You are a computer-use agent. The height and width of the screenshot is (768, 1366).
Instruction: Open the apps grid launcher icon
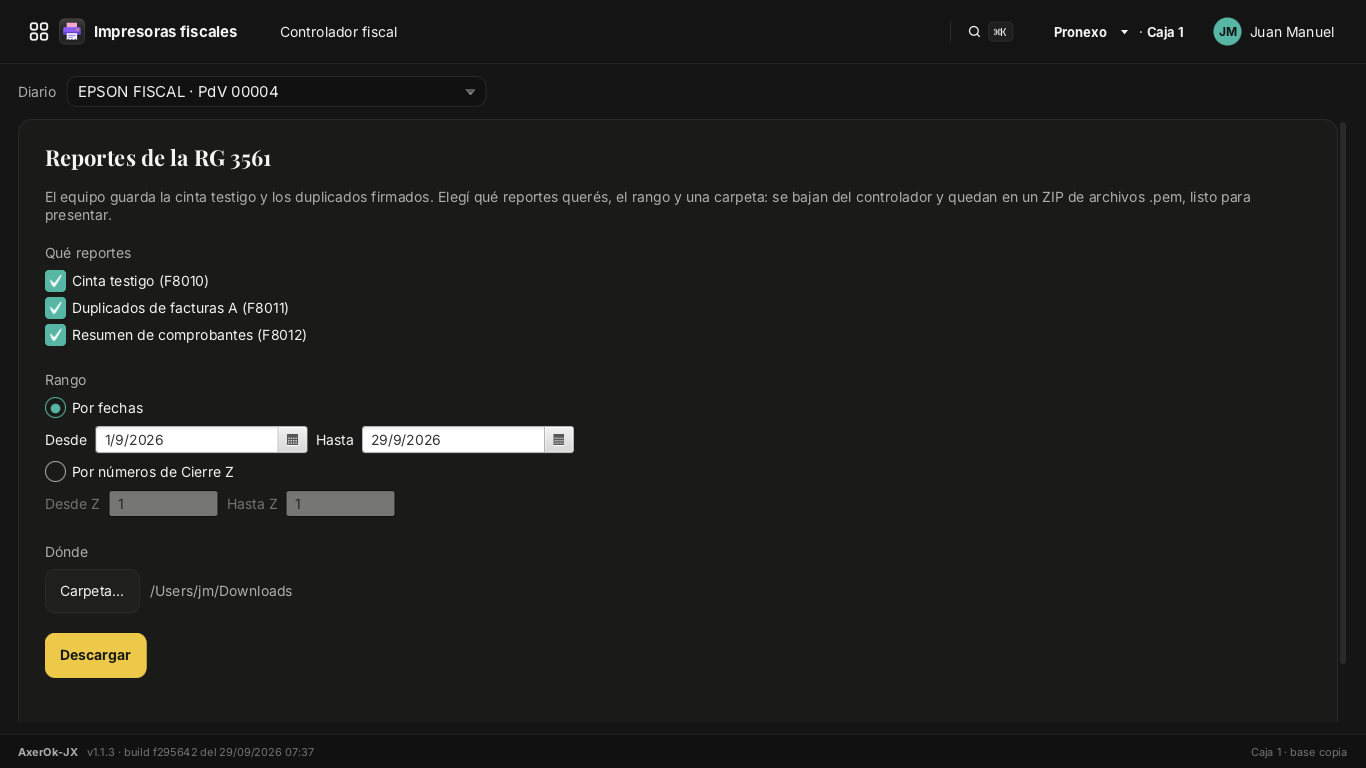click(x=39, y=32)
